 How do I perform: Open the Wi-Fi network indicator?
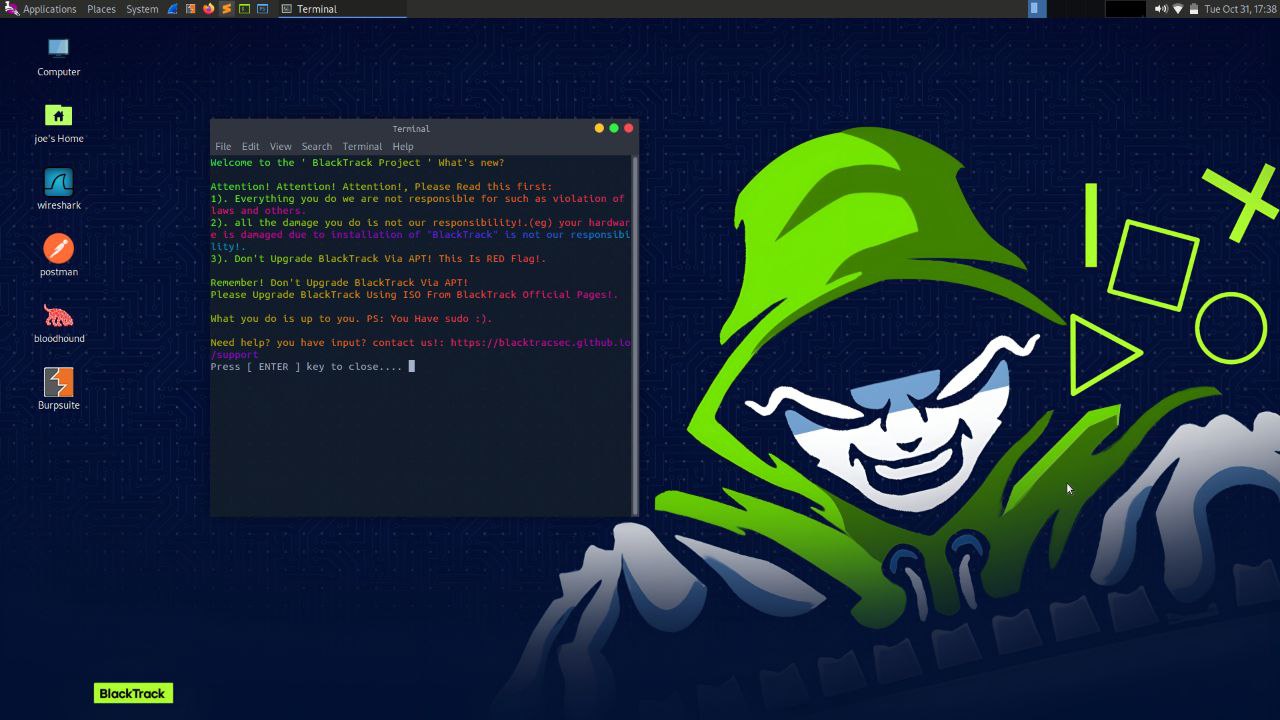[x=1178, y=9]
